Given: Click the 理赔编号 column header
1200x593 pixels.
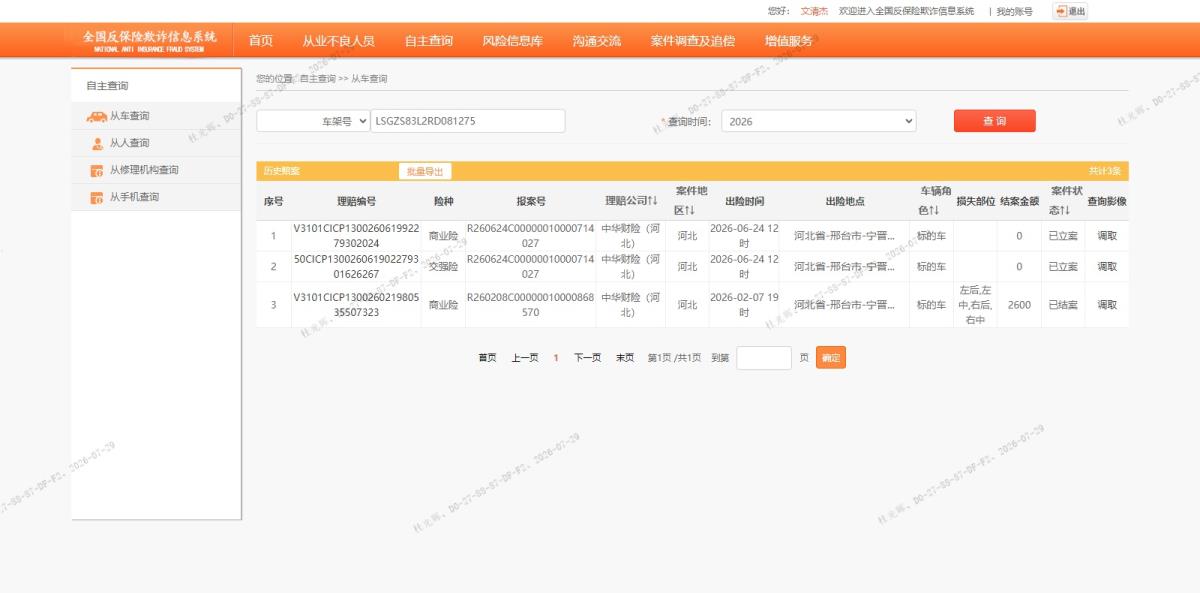Looking at the screenshot, I should [x=356, y=201].
